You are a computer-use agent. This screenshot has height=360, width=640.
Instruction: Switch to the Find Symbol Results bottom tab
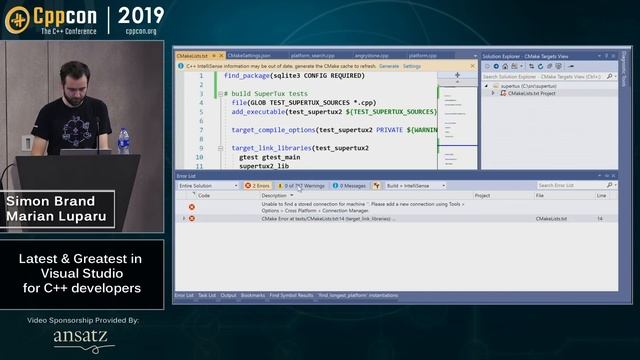(291, 296)
